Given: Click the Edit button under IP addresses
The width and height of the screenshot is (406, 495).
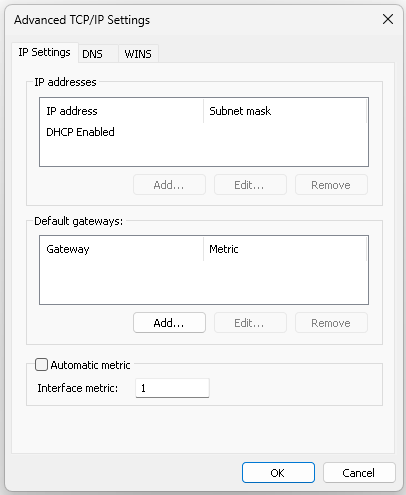Looking at the screenshot, I should click(250, 185).
